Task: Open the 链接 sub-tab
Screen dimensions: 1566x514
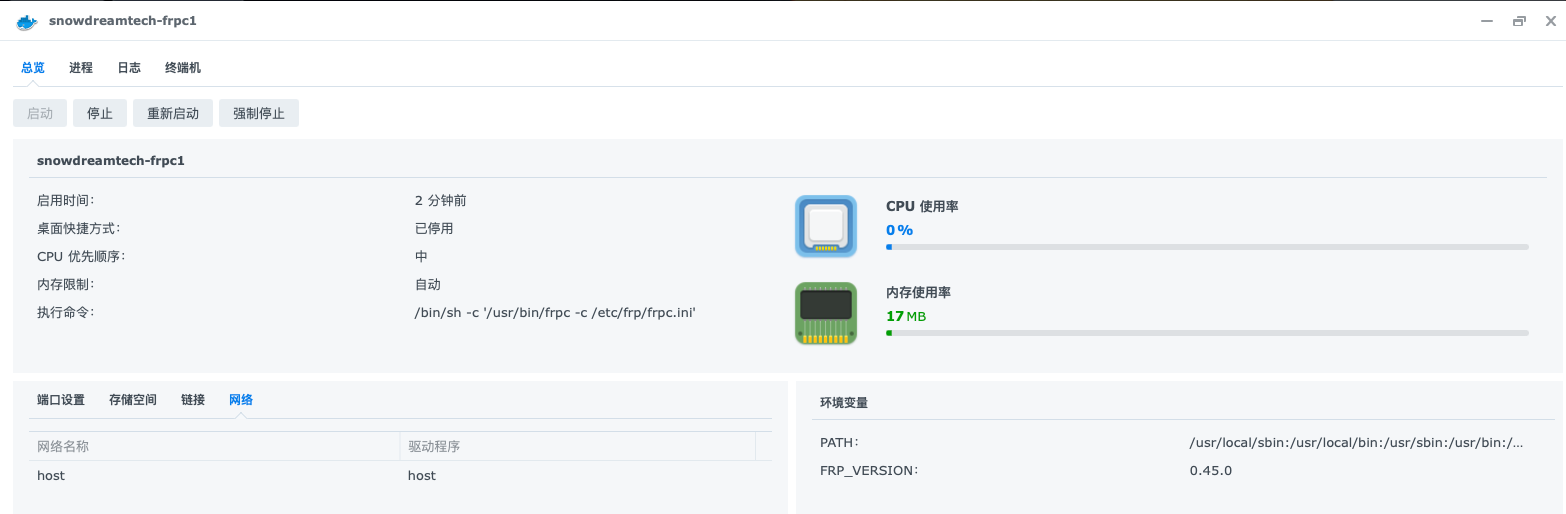Action: coord(193,400)
